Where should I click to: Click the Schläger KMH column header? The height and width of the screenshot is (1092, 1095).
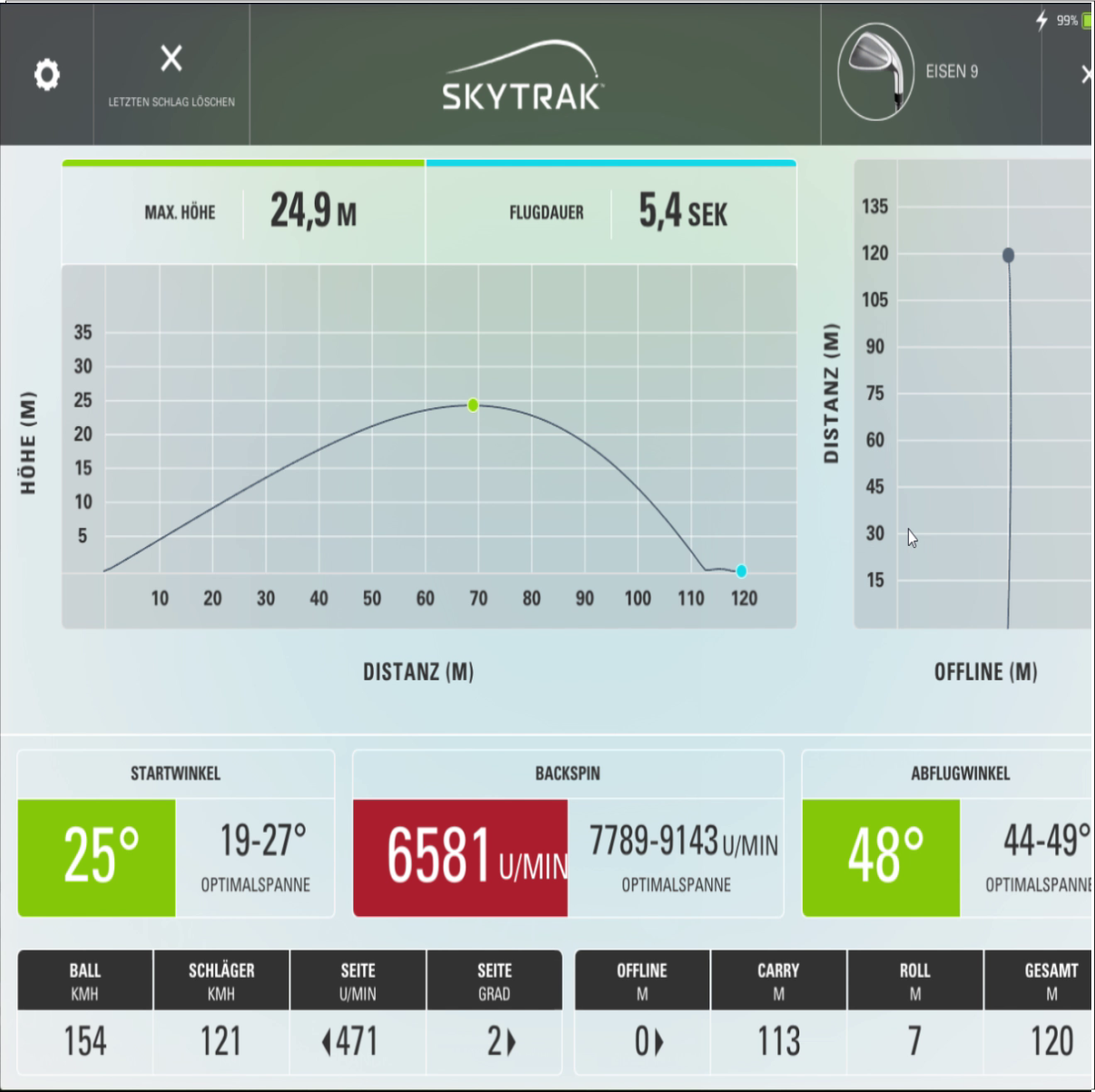click(221, 980)
